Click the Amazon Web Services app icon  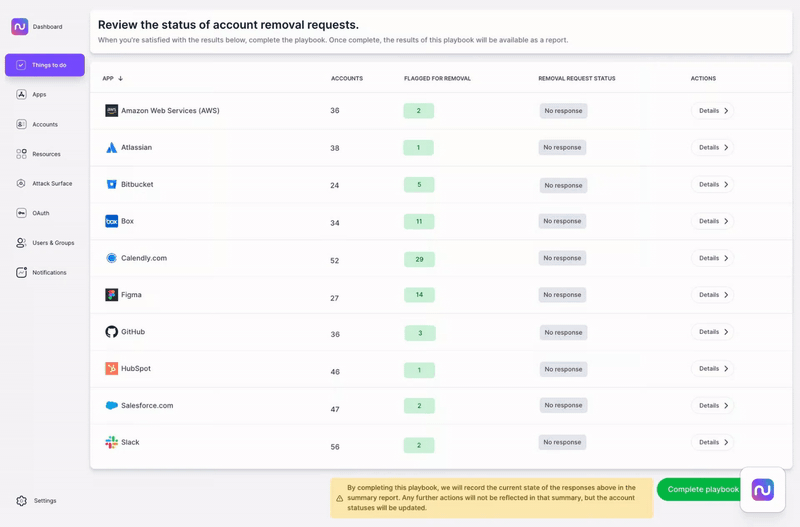pyautogui.click(x=112, y=111)
